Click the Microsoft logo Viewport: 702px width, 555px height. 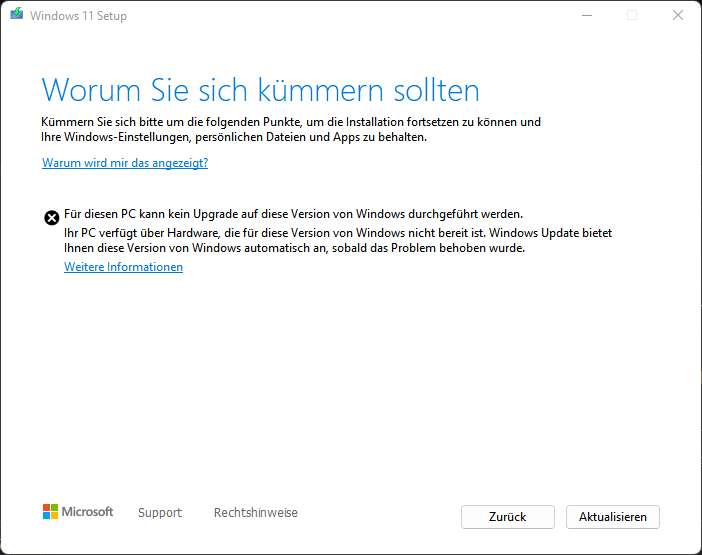[78, 512]
